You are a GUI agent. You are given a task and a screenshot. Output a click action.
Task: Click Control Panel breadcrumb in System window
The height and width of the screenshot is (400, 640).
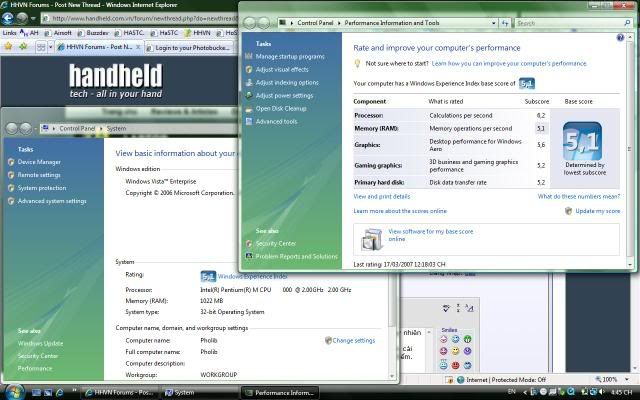point(77,129)
